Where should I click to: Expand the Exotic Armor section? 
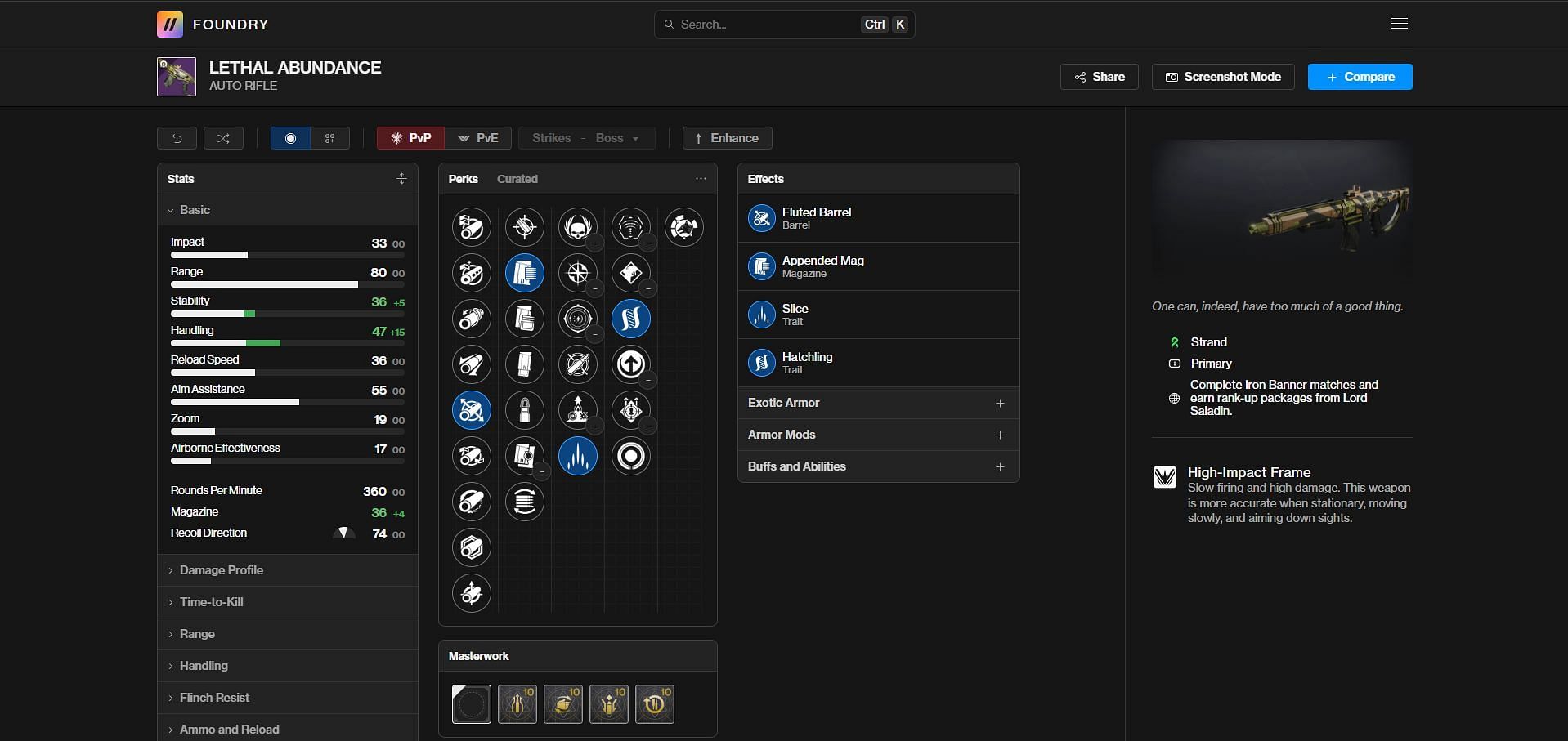(x=878, y=403)
